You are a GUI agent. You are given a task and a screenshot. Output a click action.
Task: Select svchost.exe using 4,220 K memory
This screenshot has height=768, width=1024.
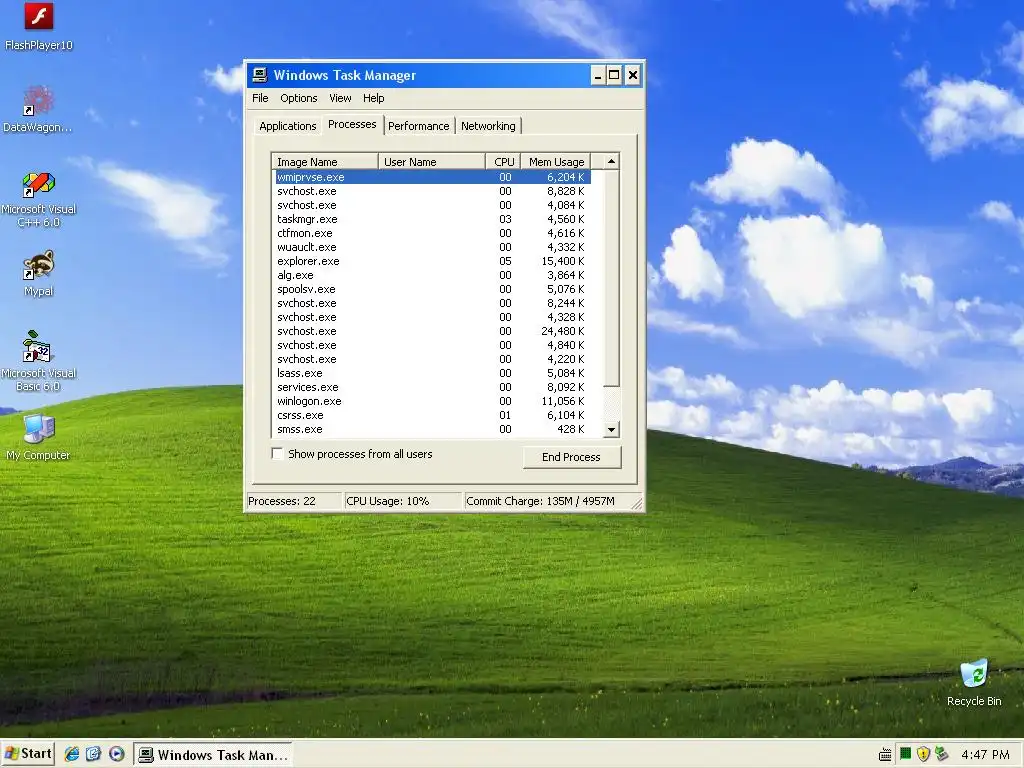[x=432, y=359]
